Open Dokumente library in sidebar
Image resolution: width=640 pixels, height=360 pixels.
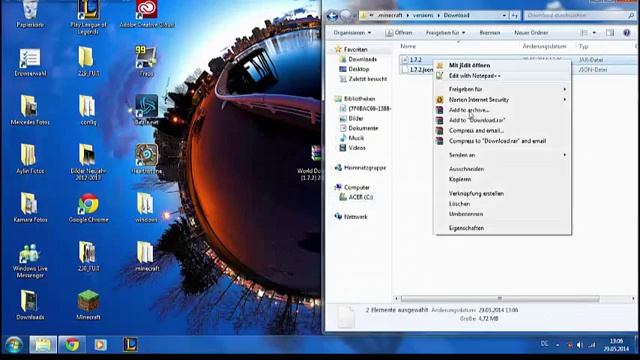click(x=359, y=128)
